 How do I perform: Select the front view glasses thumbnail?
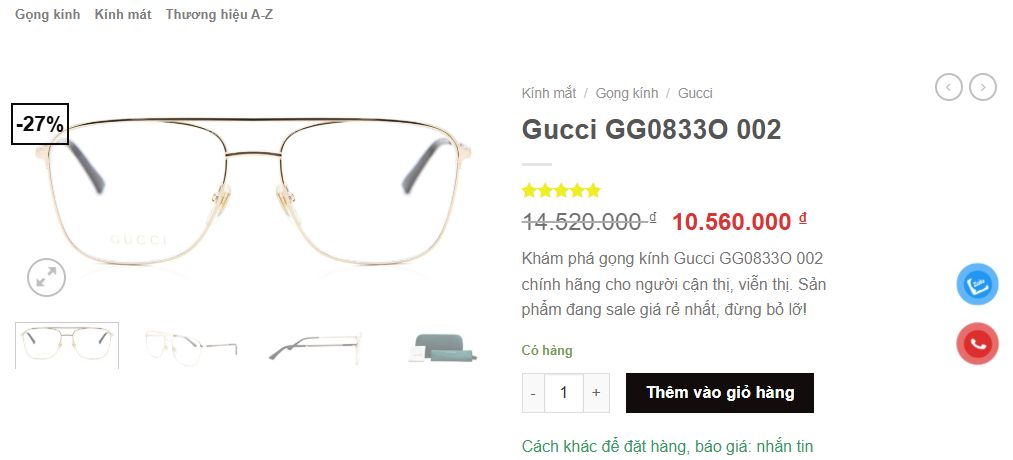point(67,346)
